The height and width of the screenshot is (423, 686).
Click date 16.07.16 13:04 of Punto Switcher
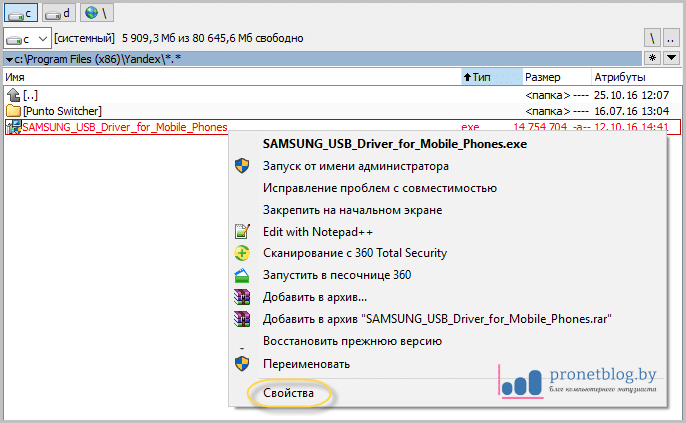[631, 111]
